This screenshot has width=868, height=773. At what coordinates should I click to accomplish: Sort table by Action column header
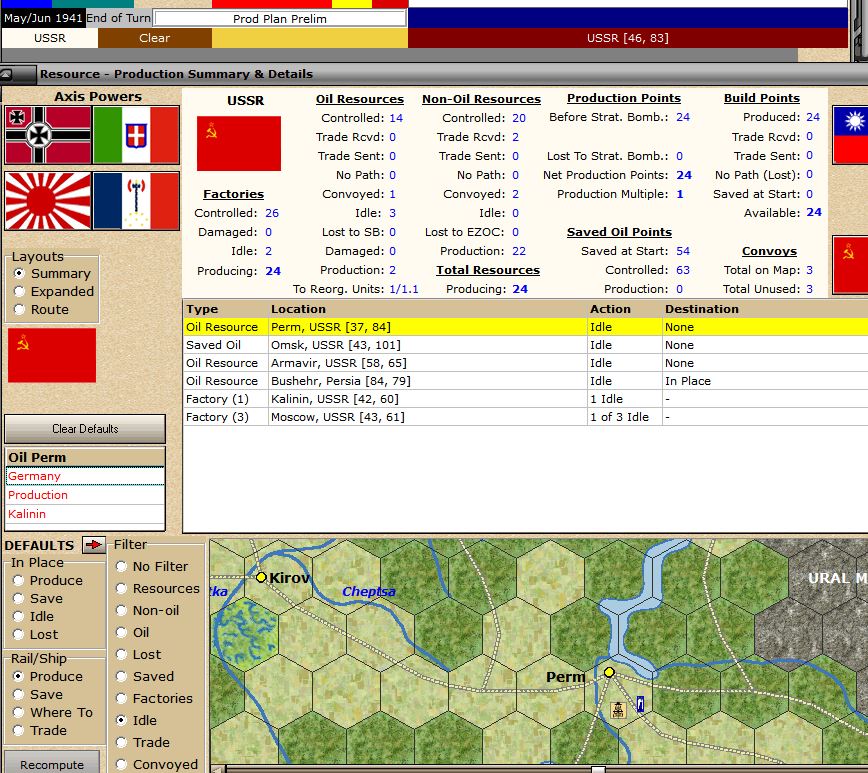click(624, 309)
